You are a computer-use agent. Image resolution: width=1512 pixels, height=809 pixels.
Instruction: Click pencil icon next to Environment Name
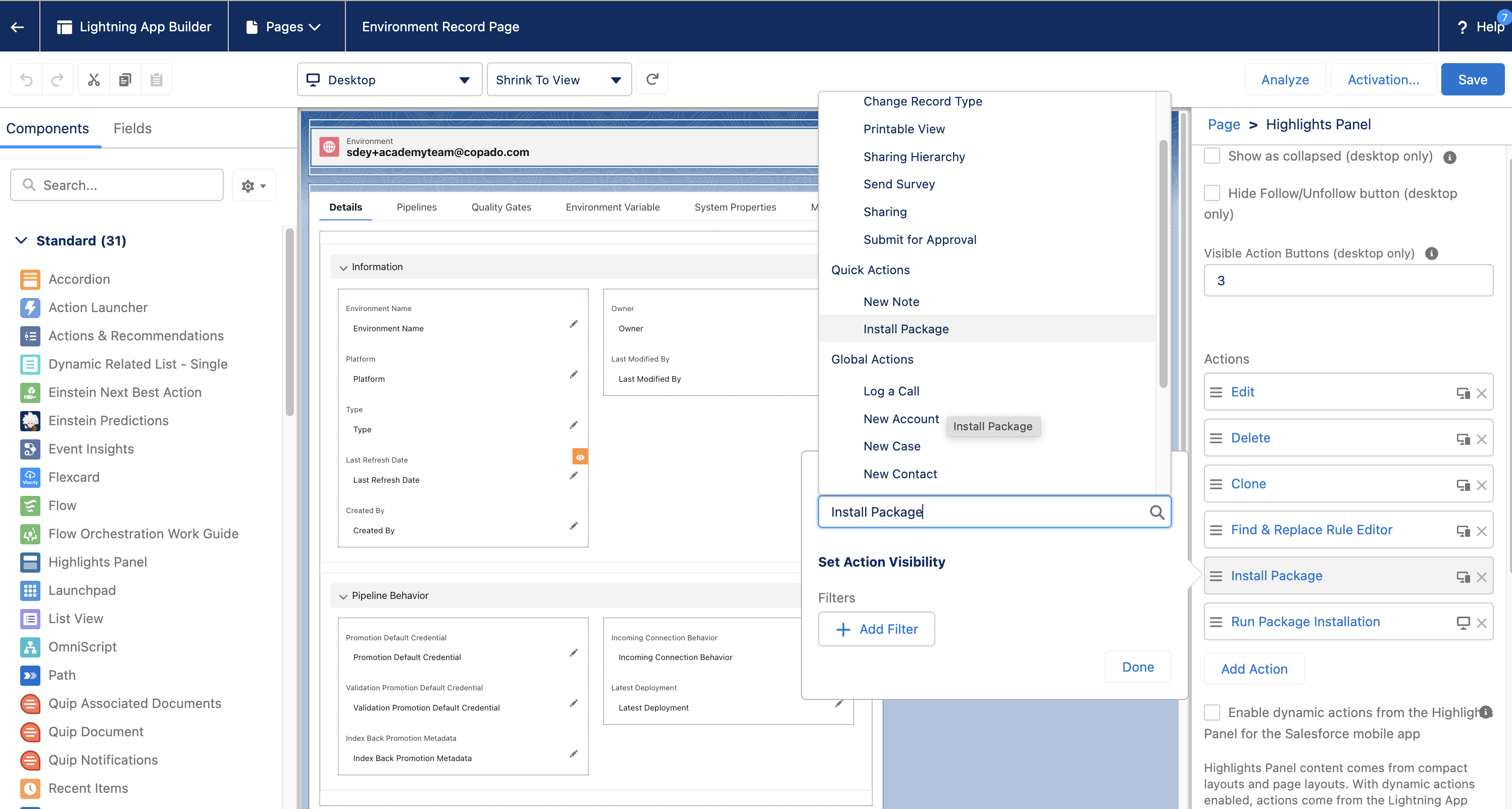(x=574, y=324)
